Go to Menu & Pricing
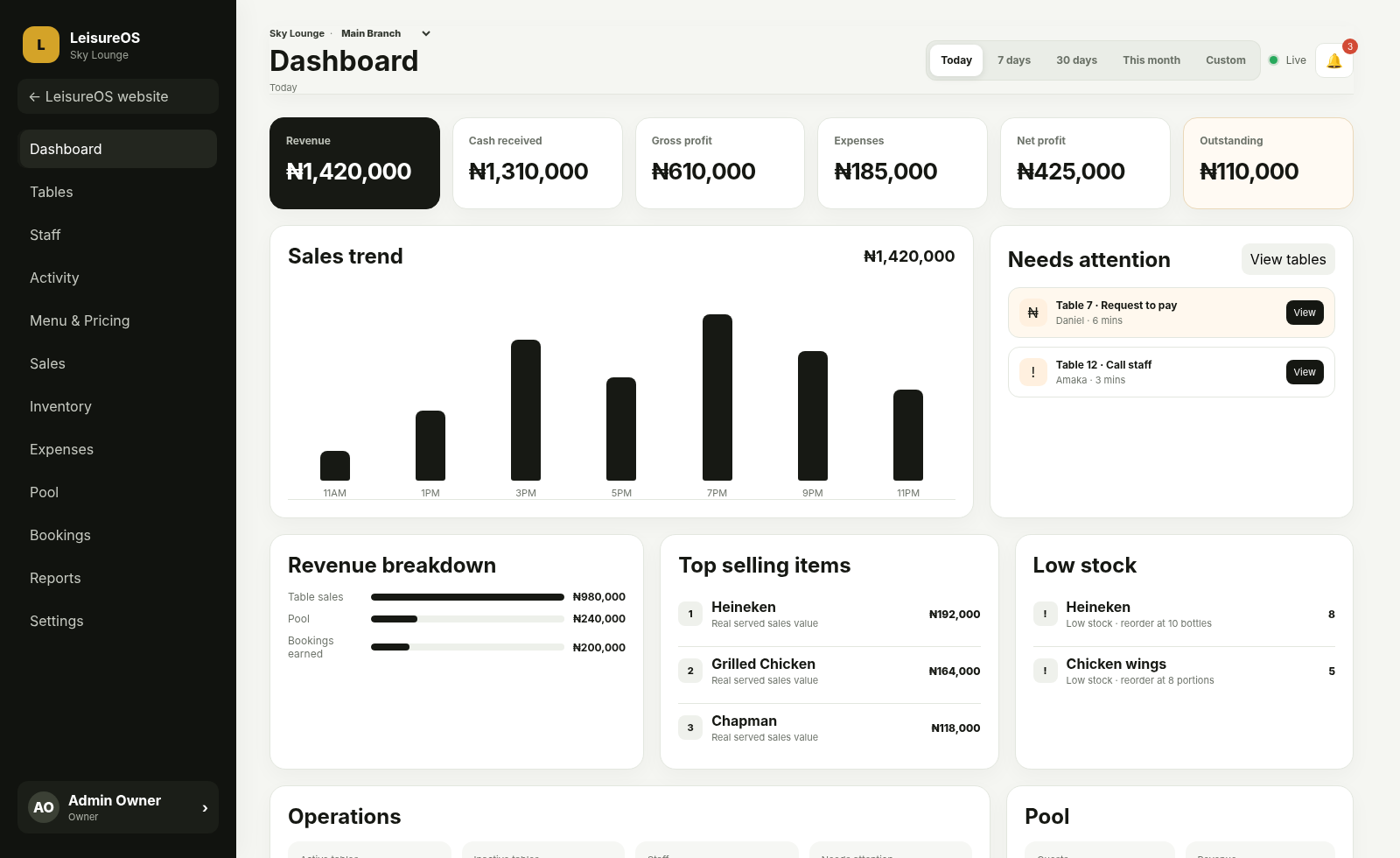 point(118,320)
